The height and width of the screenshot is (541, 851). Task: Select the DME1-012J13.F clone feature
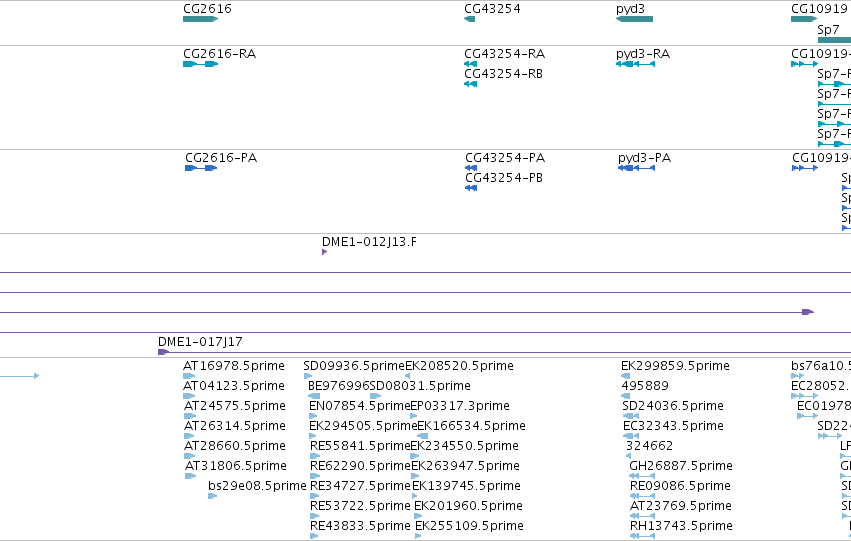coord(325,252)
